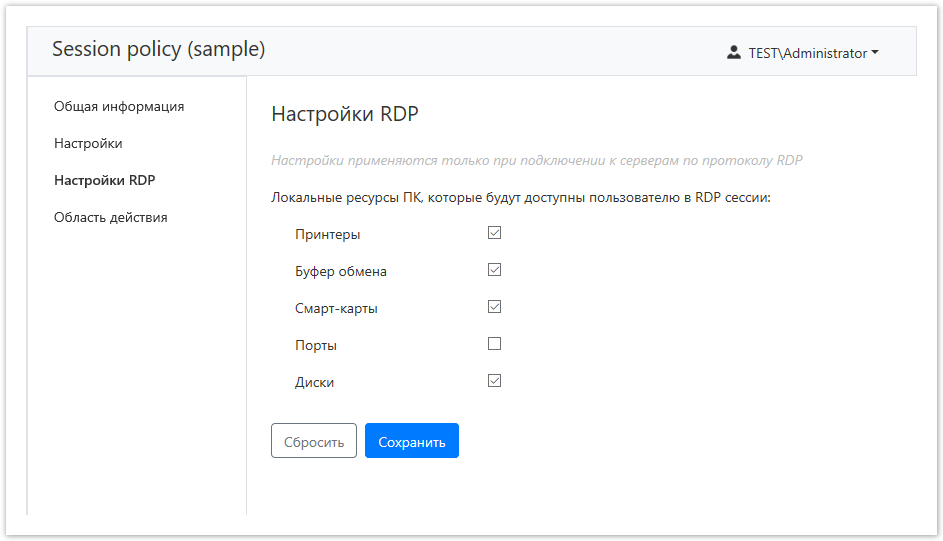Click the Порты label text

point(315,346)
